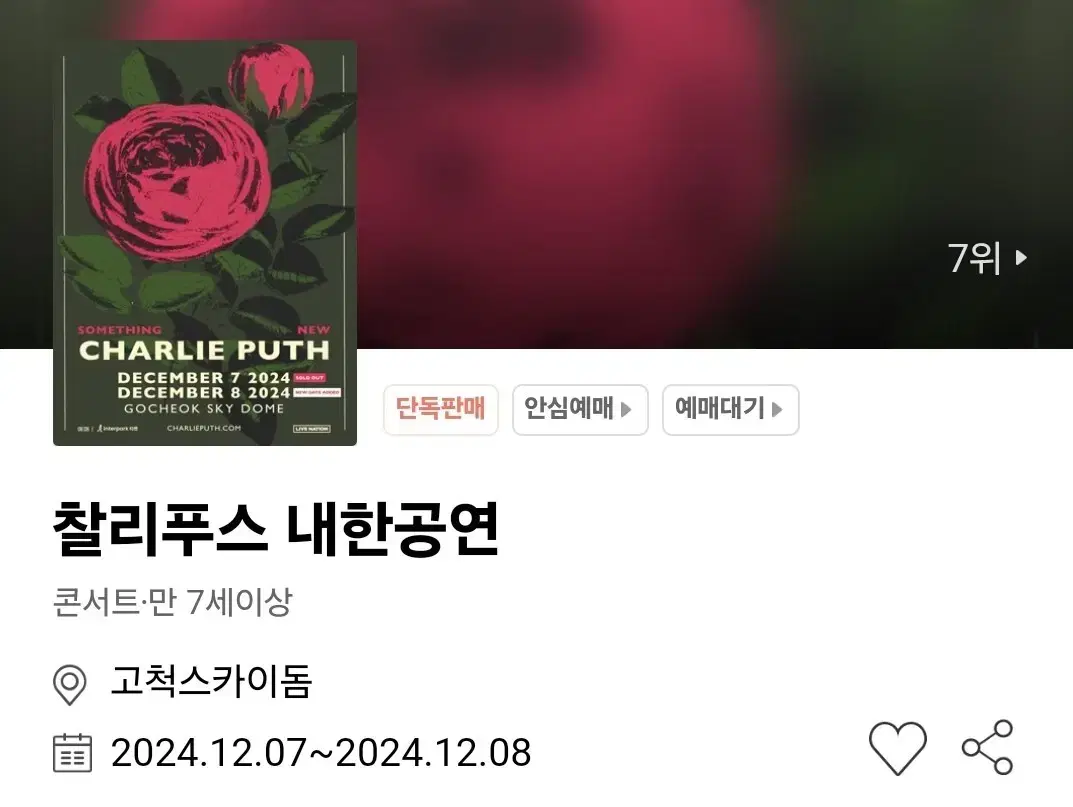
Task: Open the 예매대기 button
Action: (730, 409)
